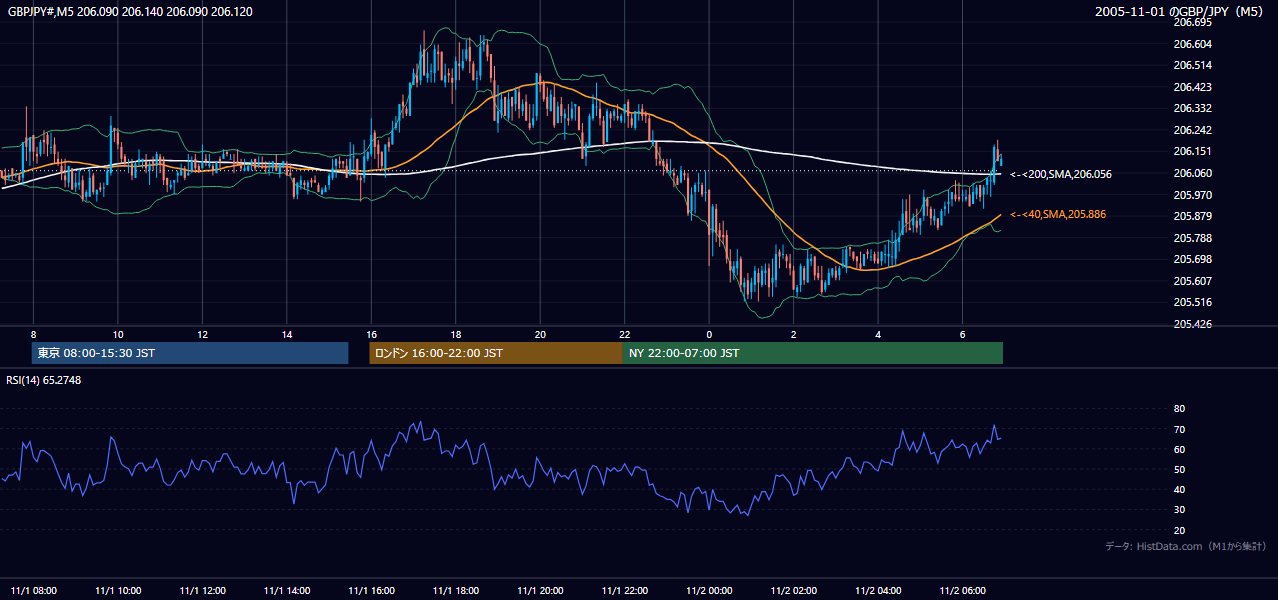The height and width of the screenshot is (600, 1278).
Task: Click price axis value 205.516
Action: (x=1192, y=302)
